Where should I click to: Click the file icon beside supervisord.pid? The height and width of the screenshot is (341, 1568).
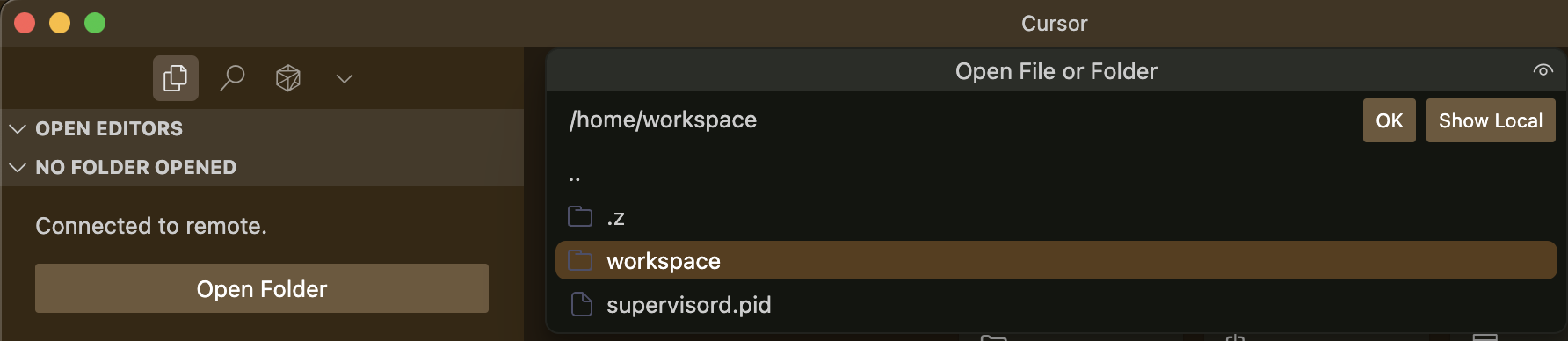pos(581,304)
